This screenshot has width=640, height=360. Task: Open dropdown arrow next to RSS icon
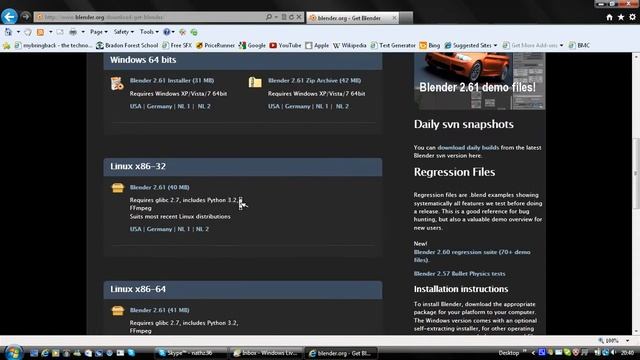50,32
